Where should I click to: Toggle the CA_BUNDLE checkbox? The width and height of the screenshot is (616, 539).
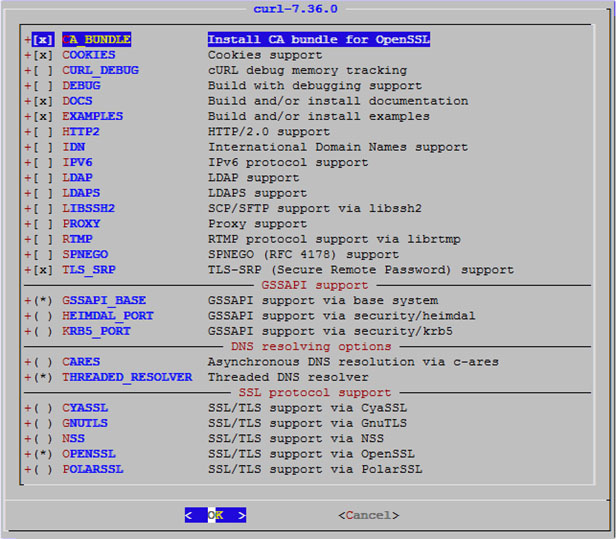click(x=43, y=40)
